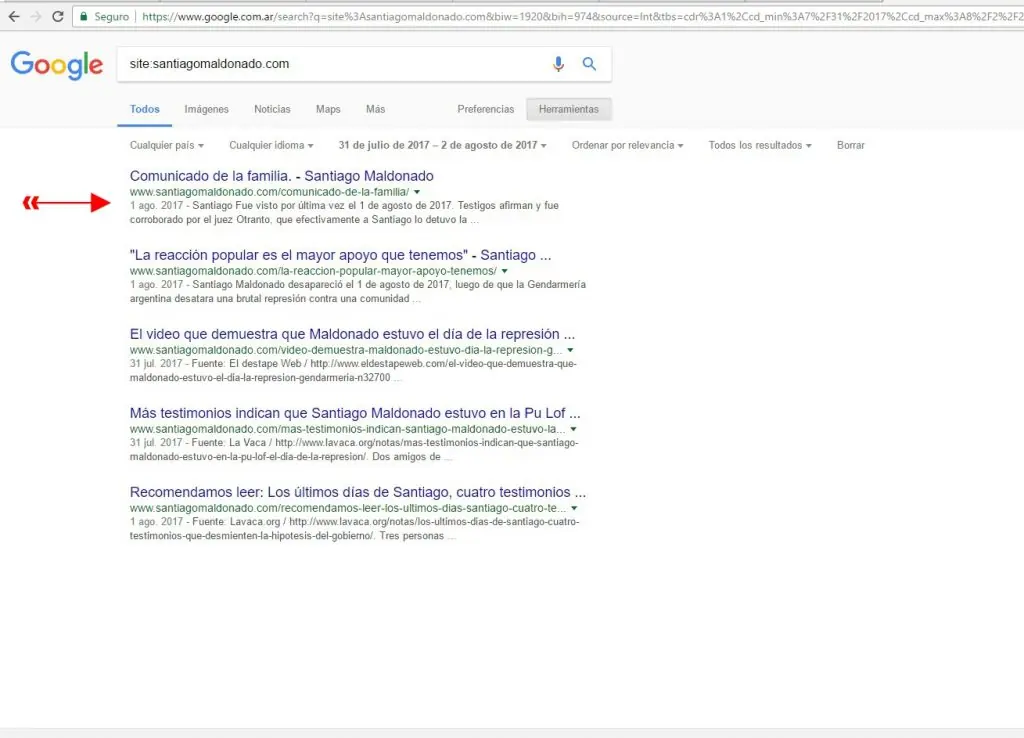Switch to the Noticias tab
The height and width of the screenshot is (738, 1024).
click(271, 109)
